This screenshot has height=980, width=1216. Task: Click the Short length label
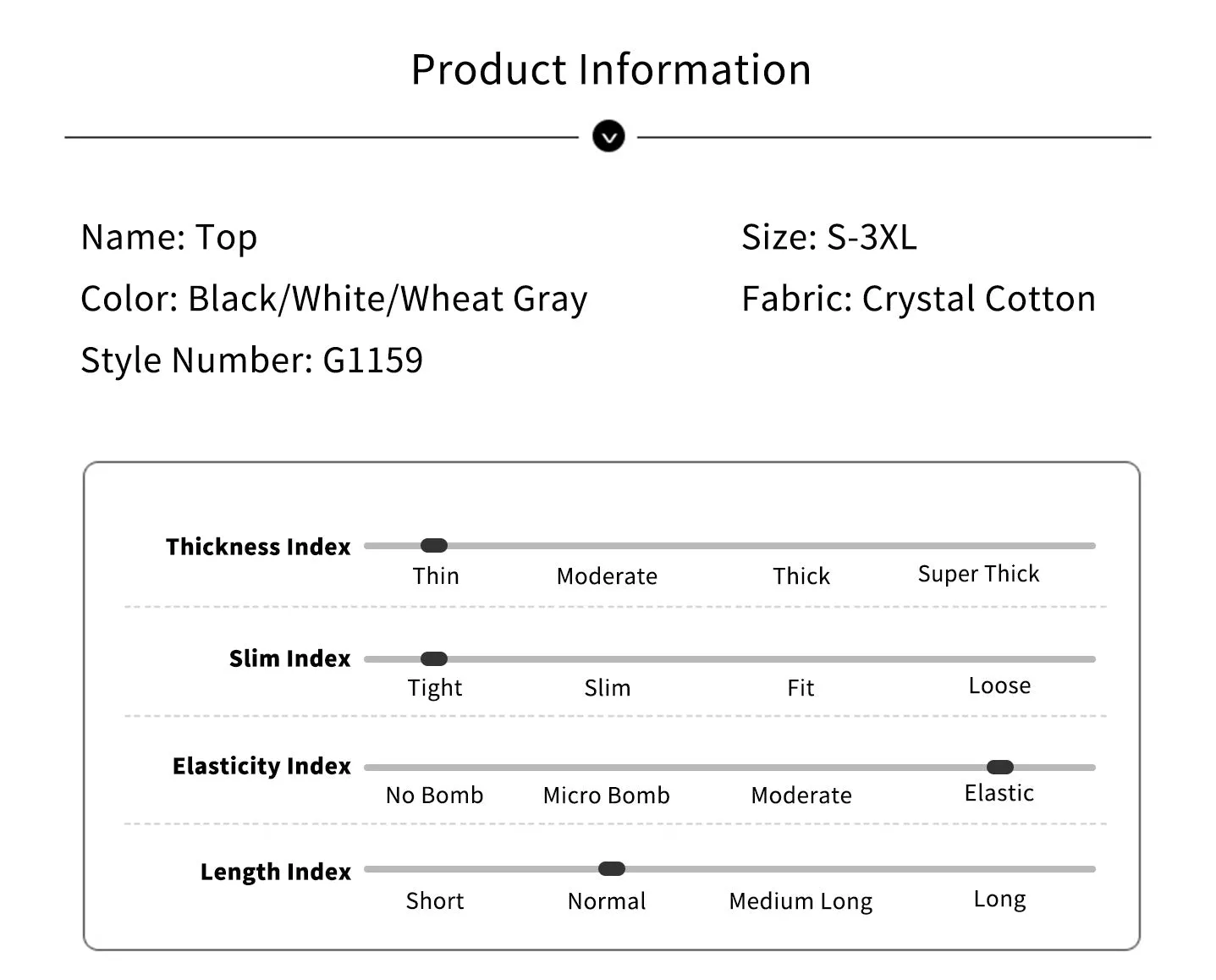click(435, 901)
